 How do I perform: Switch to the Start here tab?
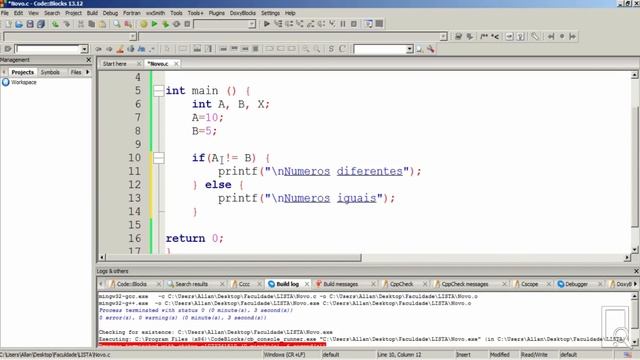click(x=115, y=64)
